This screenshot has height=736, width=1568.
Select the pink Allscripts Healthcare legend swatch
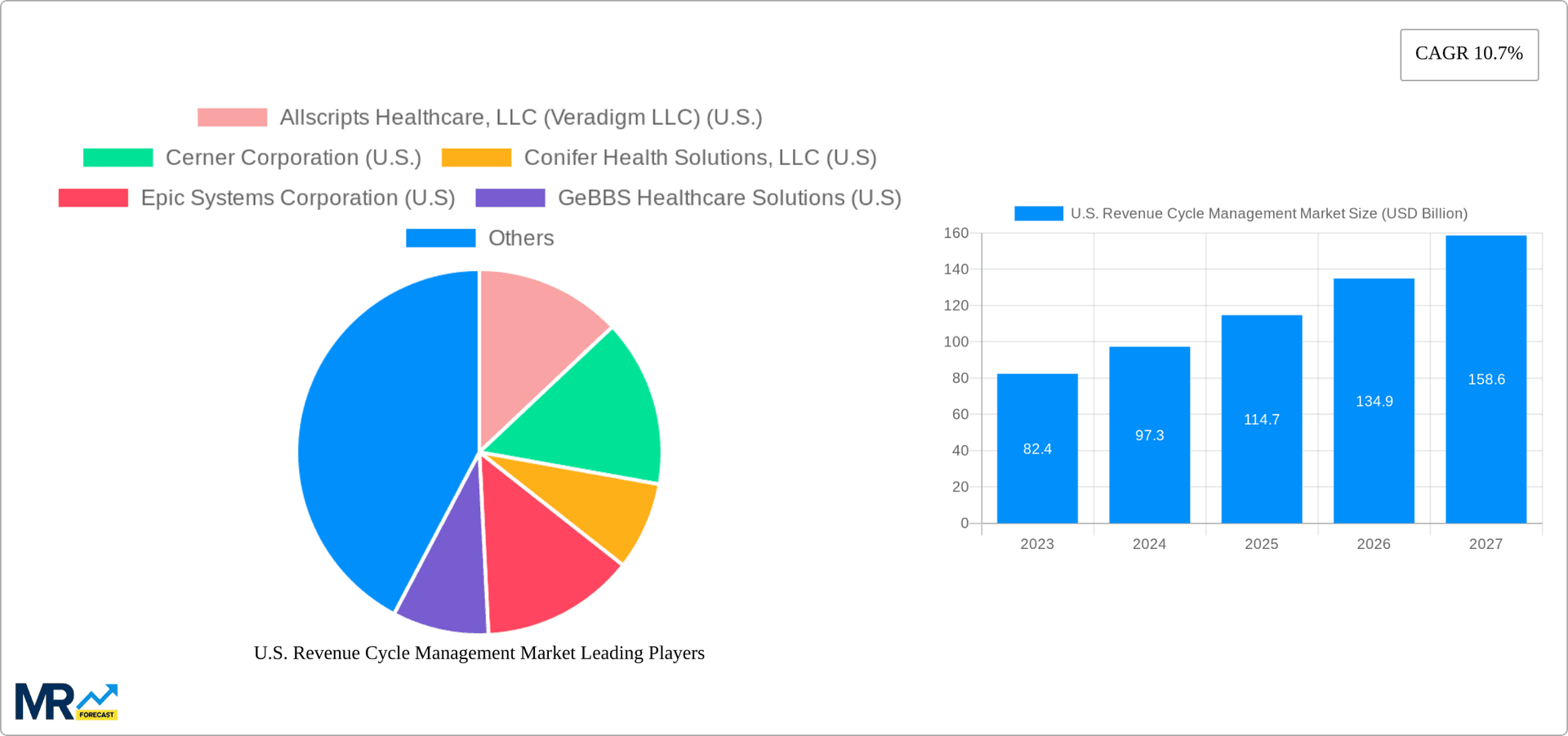pyautogui.click(x=231, y=117)
